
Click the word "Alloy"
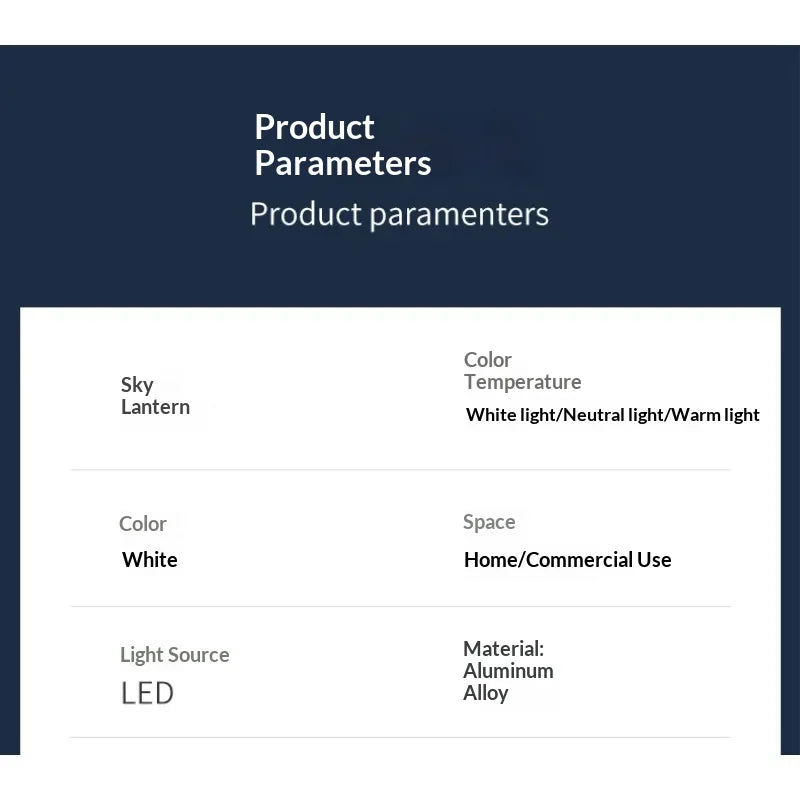click(x=485, y=693)
